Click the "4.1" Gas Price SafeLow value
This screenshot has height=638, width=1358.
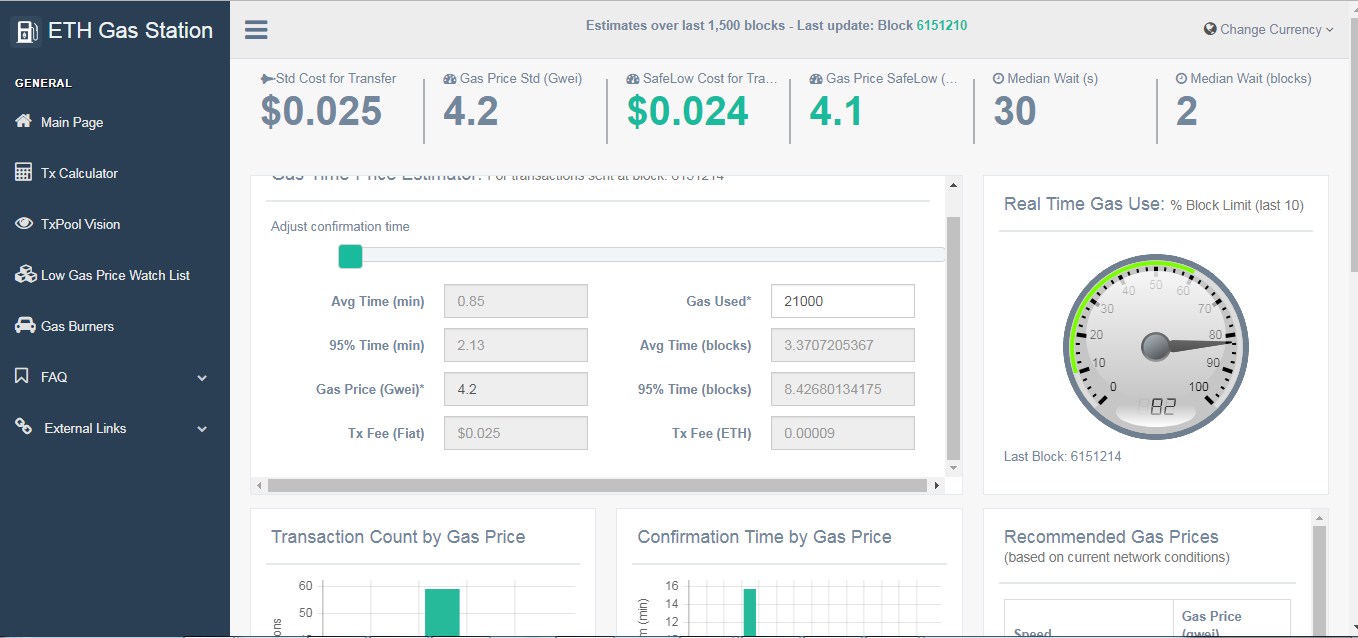tap(836, 111)
